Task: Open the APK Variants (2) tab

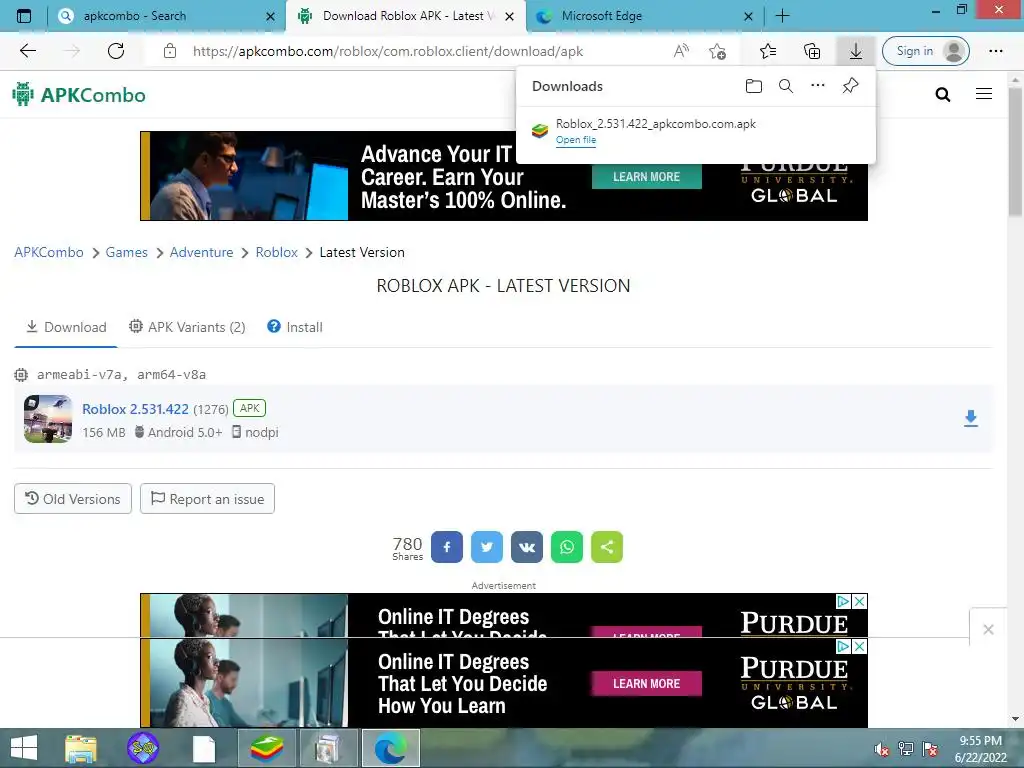Action: click(187, 327)
